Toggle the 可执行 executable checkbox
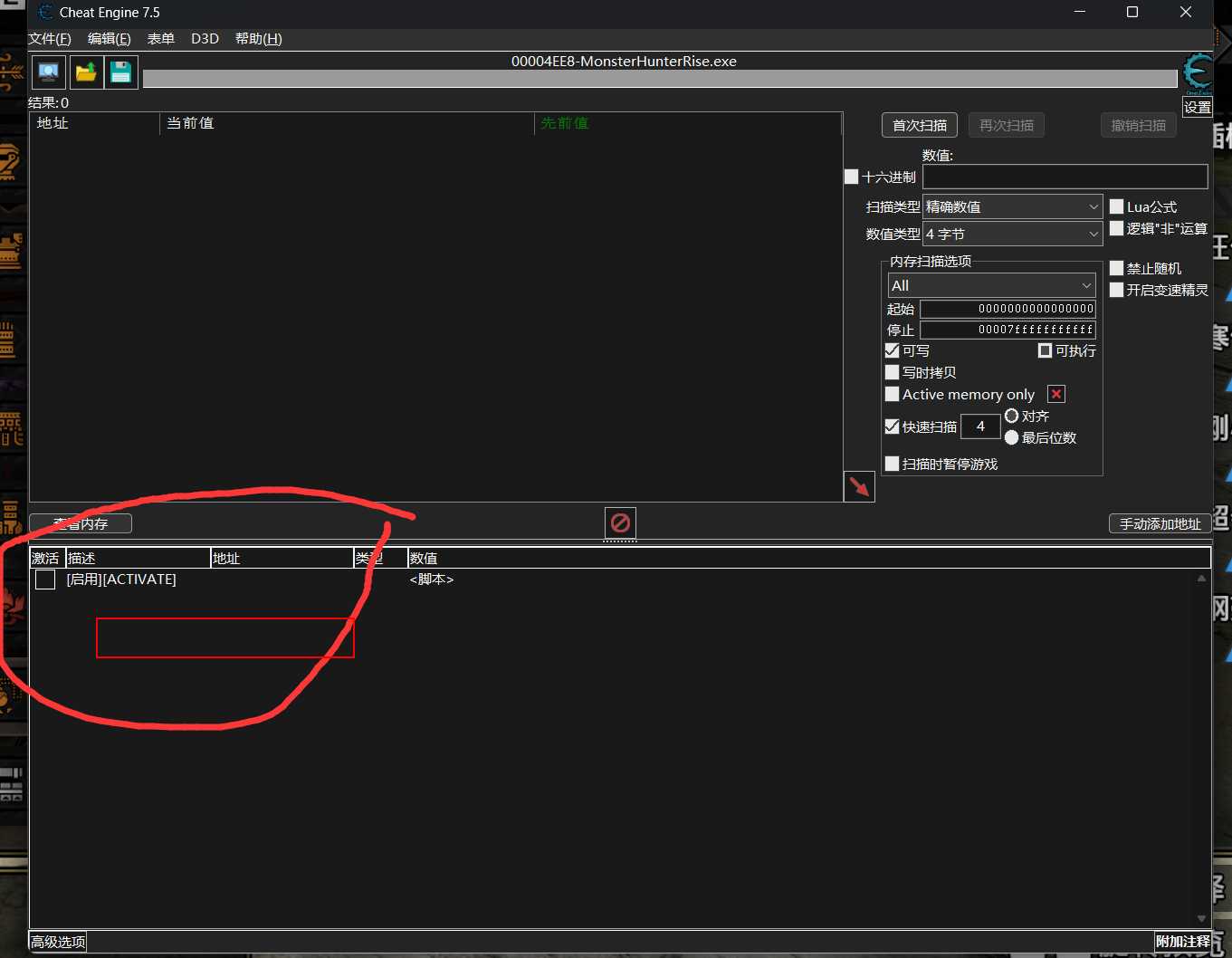Screen dimensions: 1232x958 pyautogui.click(x=1045, y=350)
